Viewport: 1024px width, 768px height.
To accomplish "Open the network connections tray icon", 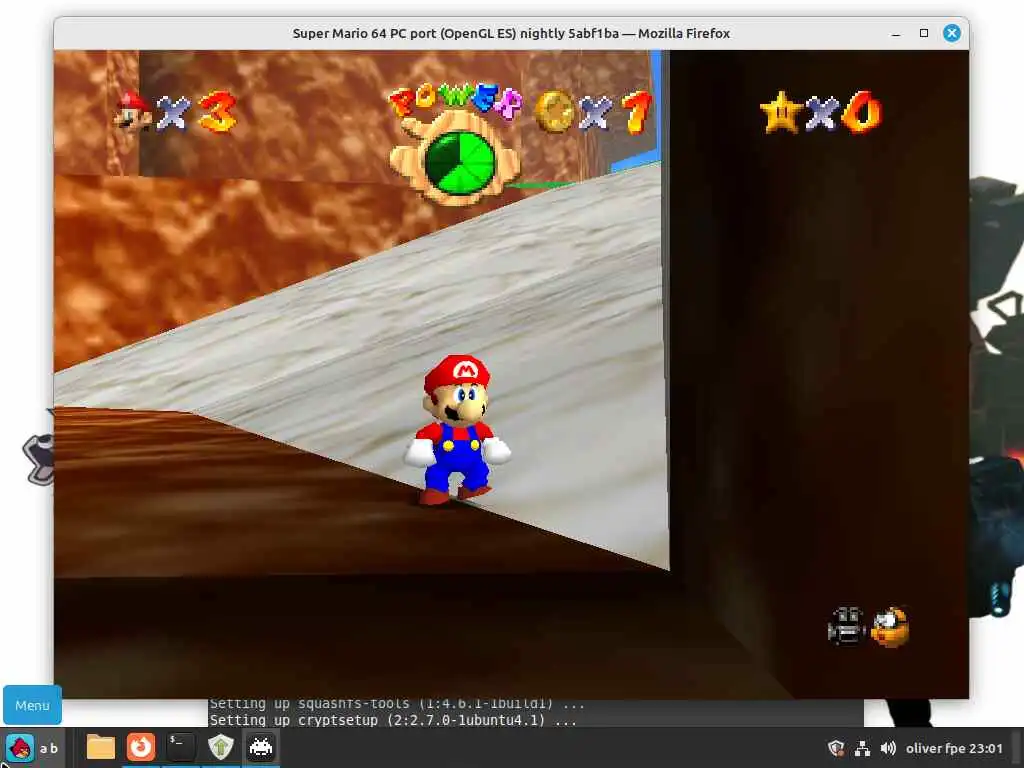I will pyautogui.click(x=862, y=748).
